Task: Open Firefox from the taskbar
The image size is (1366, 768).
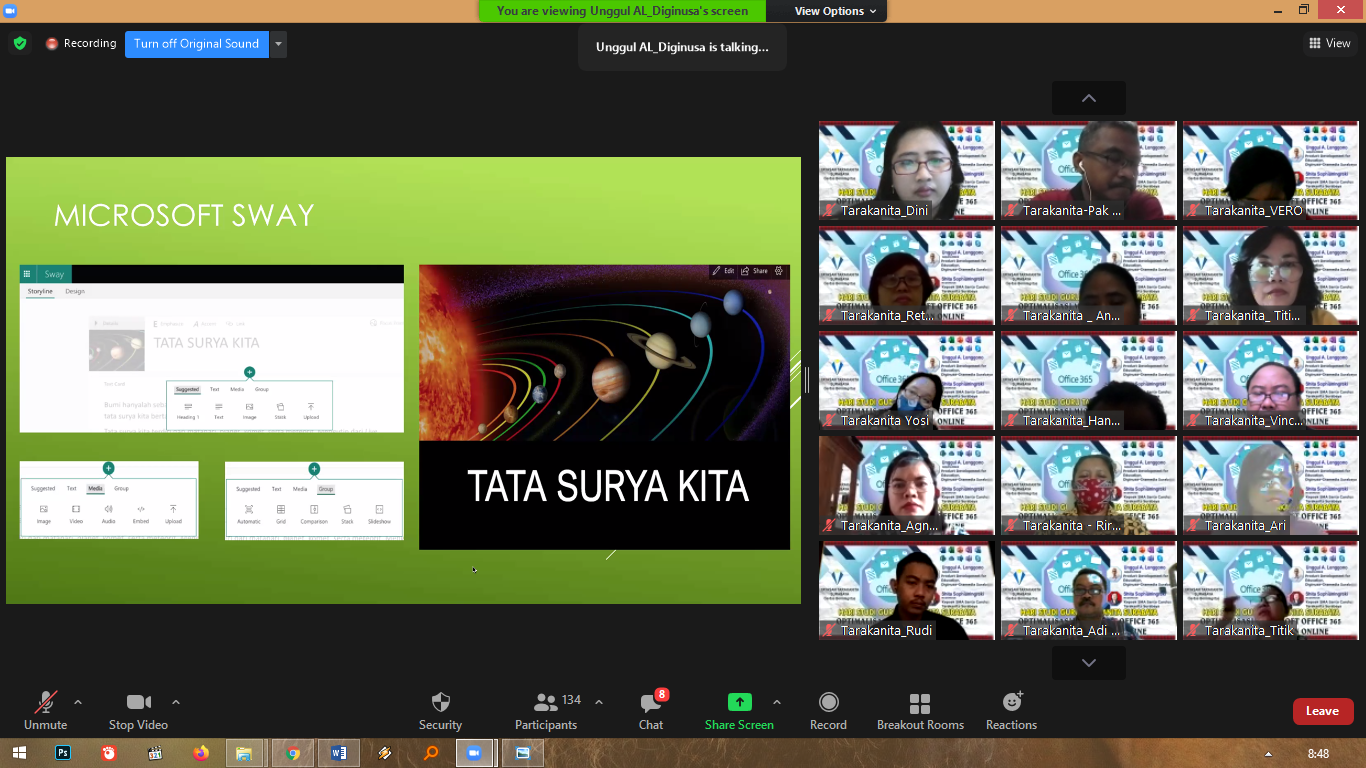Action: pos(201,753)
